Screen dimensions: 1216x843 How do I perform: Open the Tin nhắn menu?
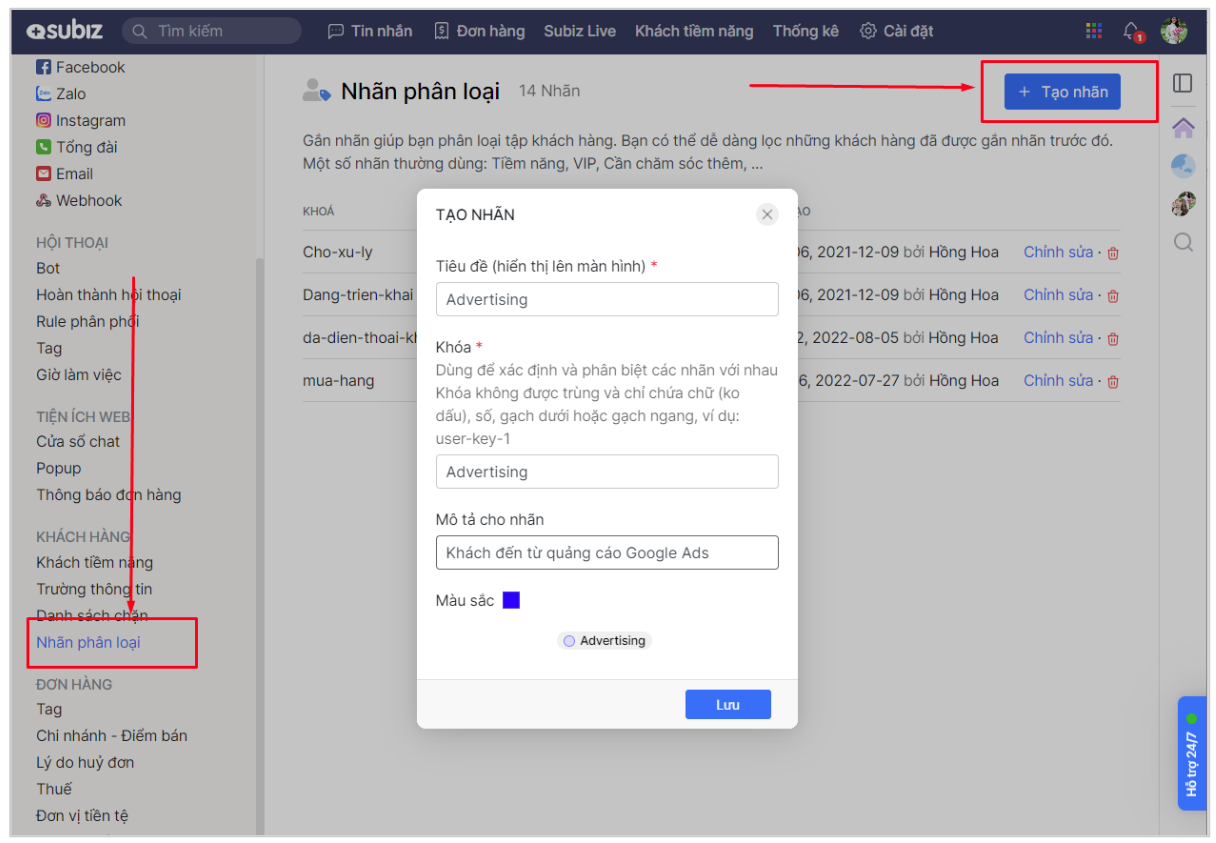pos(370,31)
